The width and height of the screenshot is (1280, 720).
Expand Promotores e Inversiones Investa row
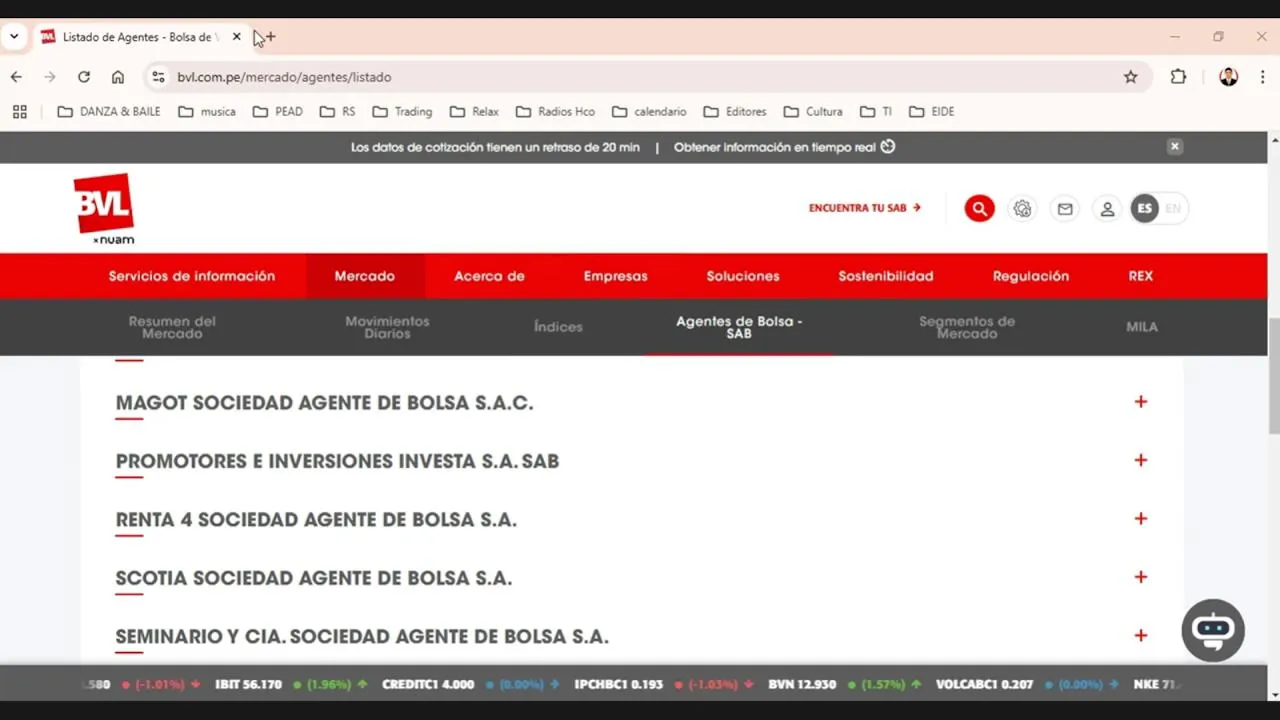(631, 461)
